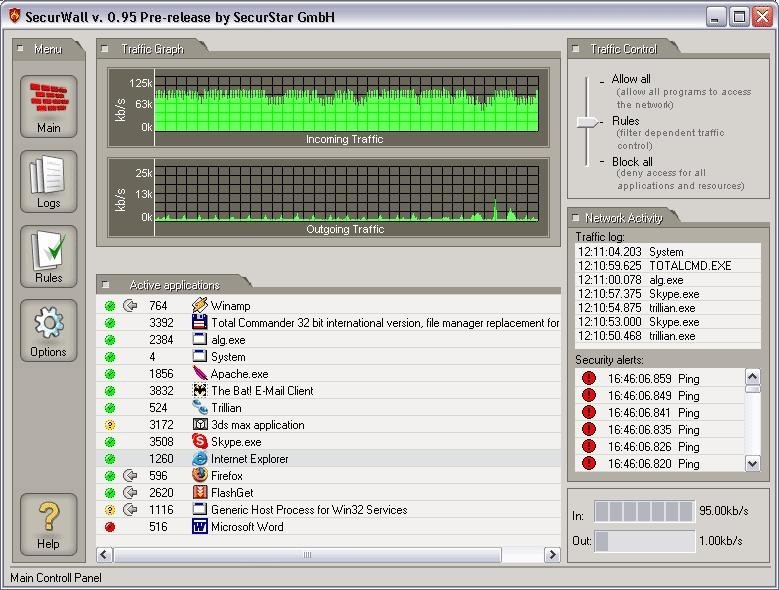Click the Trillian application icon
The image size is (779, 590).
click(200, 407)
